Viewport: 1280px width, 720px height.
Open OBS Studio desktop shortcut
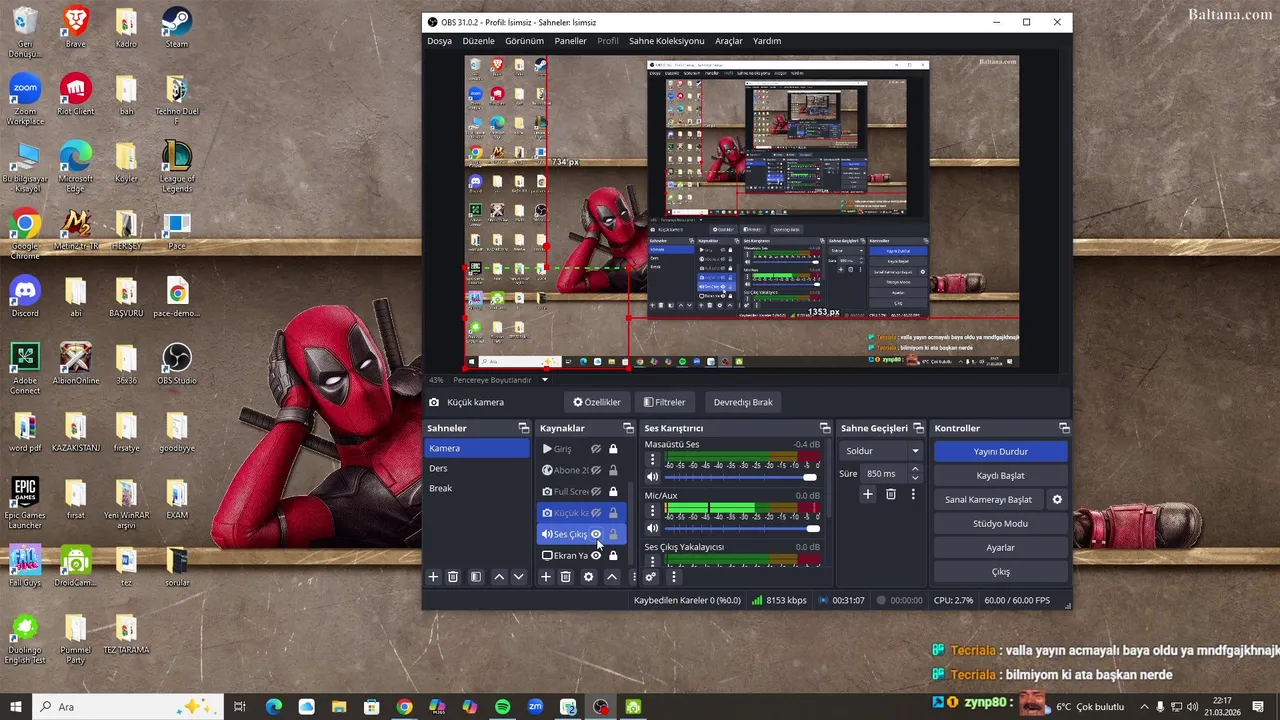tap(177, 364)
